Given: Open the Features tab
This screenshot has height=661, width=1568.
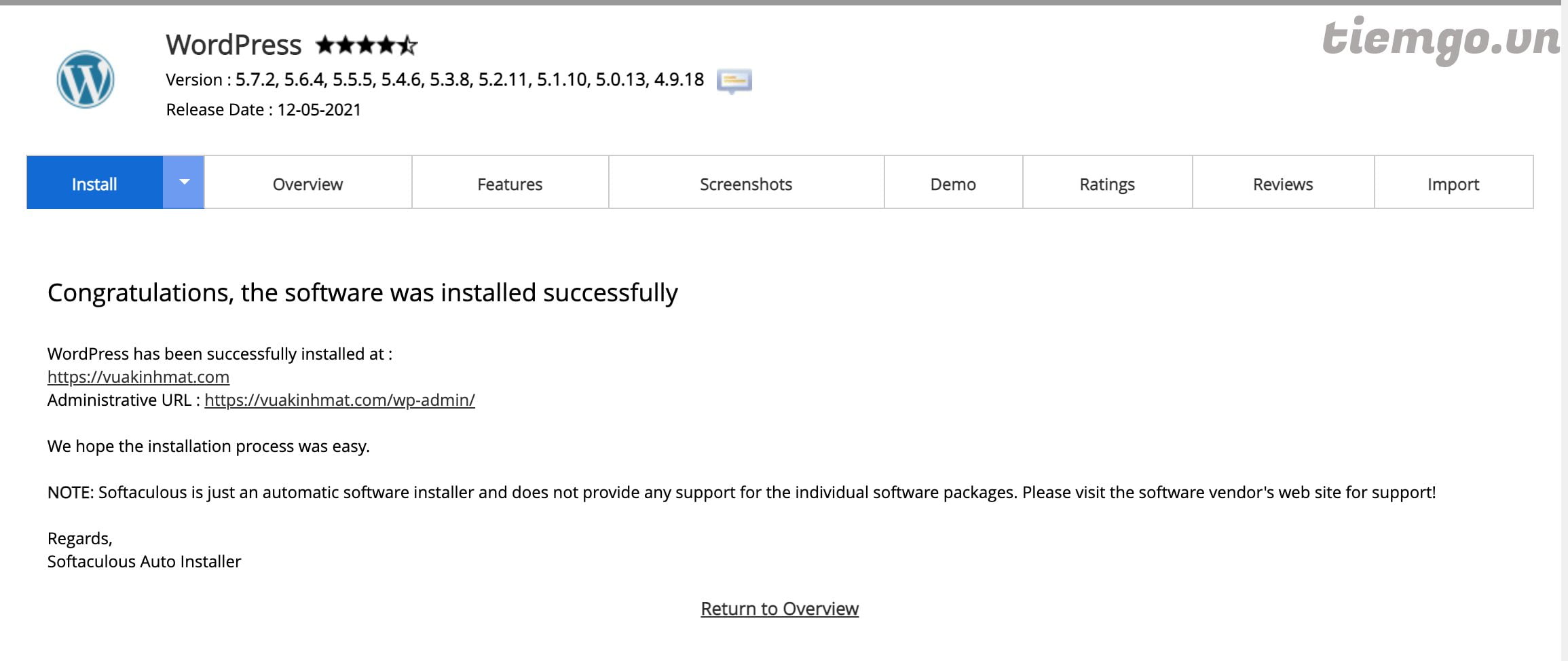Looking at the screenshot, I should coord(510,184).
